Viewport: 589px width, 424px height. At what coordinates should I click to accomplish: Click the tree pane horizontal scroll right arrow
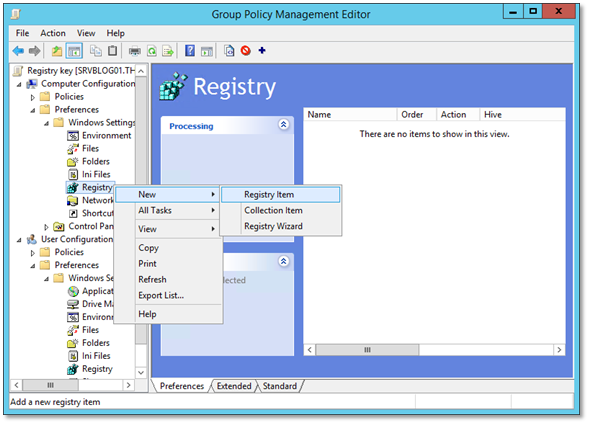[128, 385]
